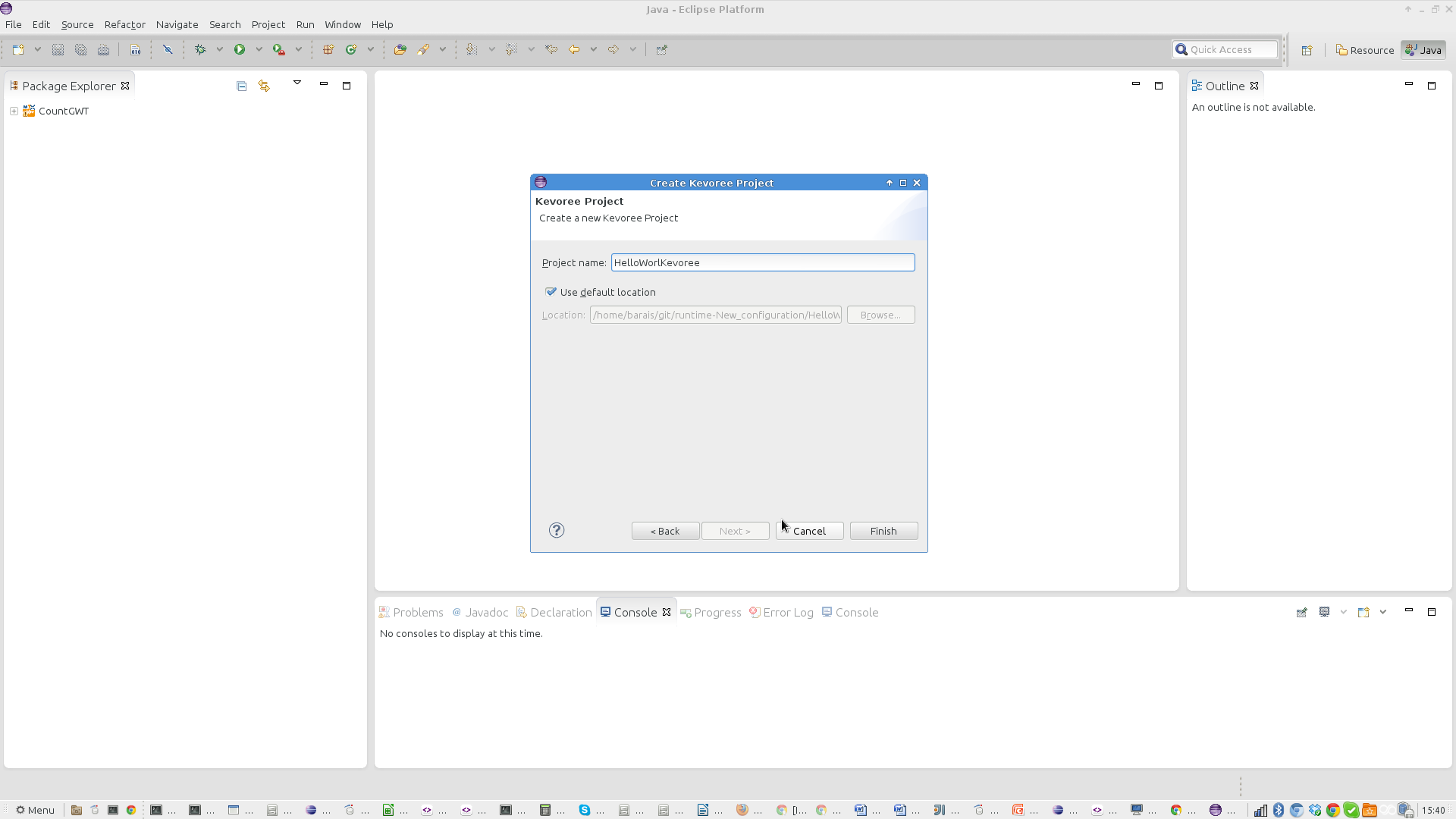Open the File menu
Screen dimensions: 1456x819
[x=14, y=24]
